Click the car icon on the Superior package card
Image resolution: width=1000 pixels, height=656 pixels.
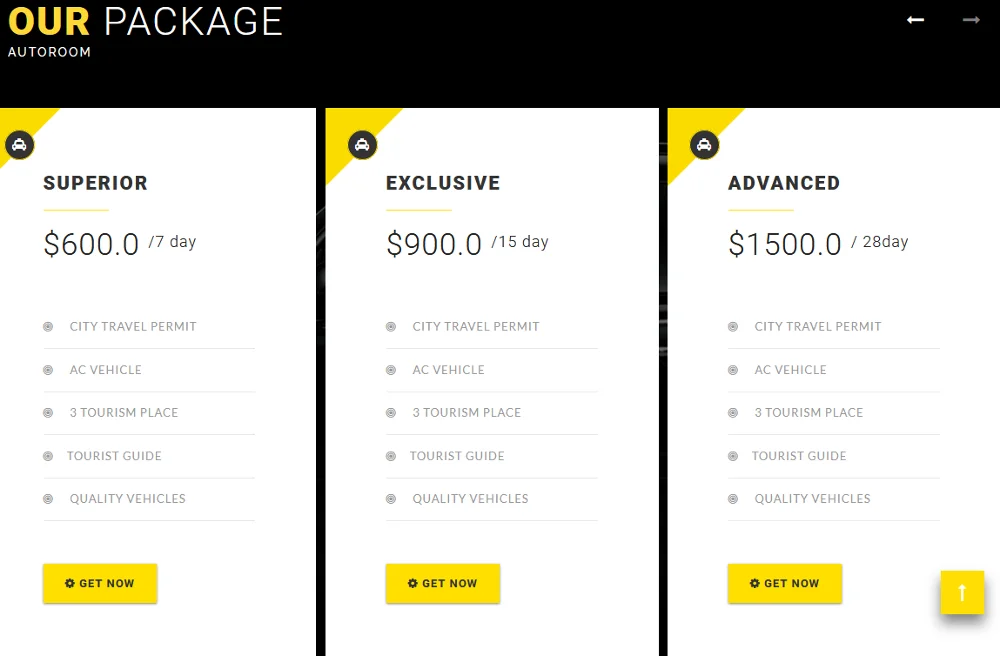[x=20, y=144]
